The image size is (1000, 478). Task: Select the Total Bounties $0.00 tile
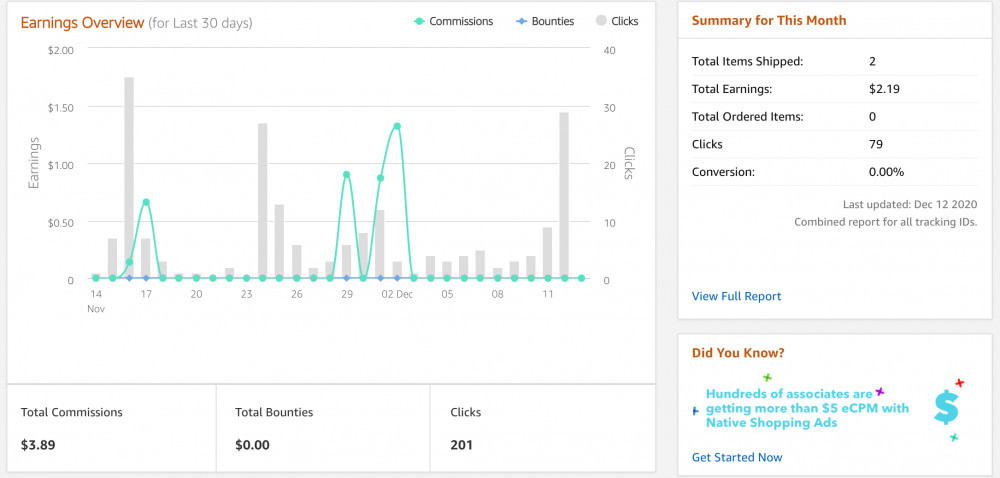[323, 427]
